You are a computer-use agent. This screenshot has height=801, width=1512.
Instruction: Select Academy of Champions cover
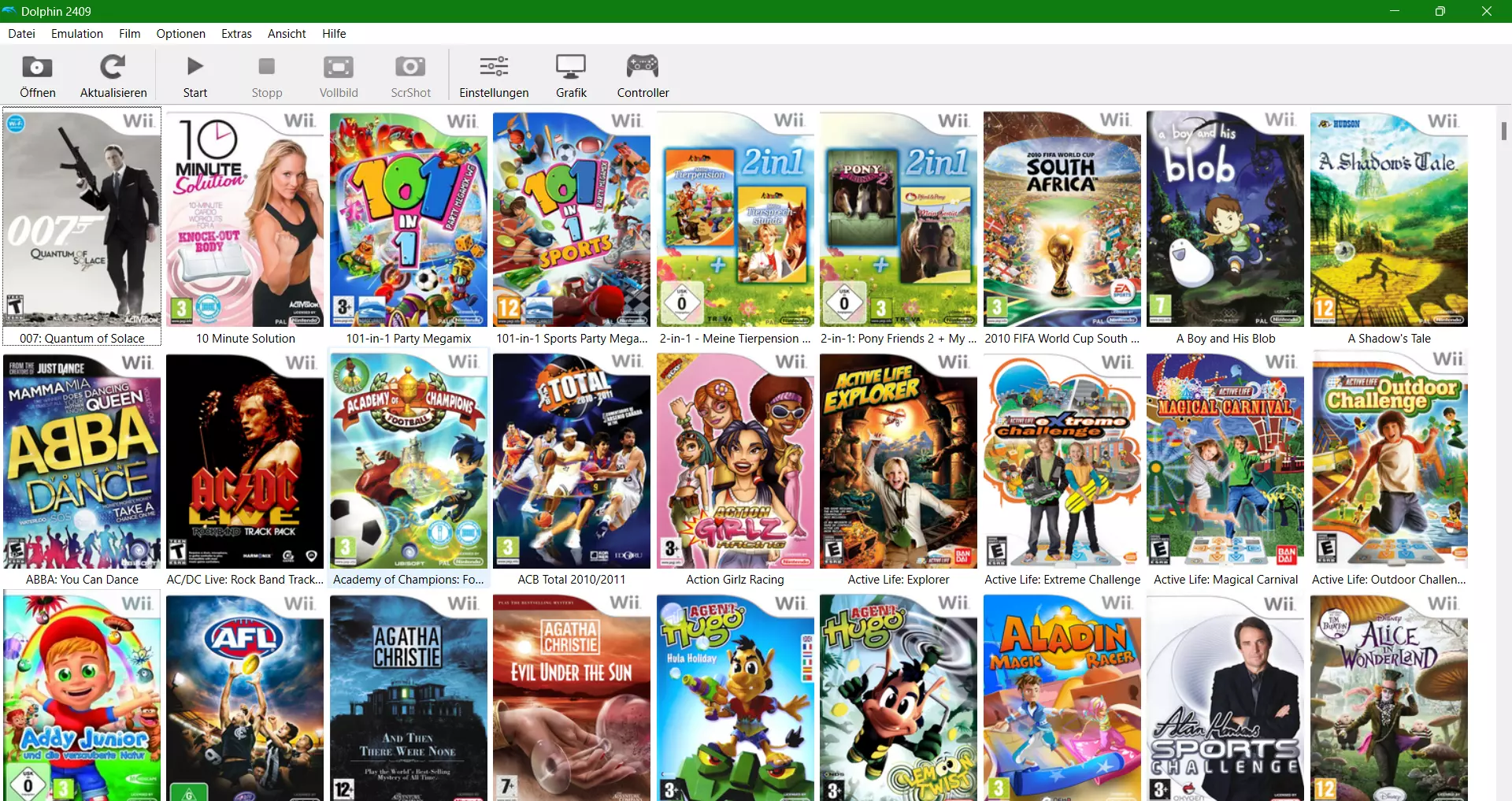[x=409, y=461]
